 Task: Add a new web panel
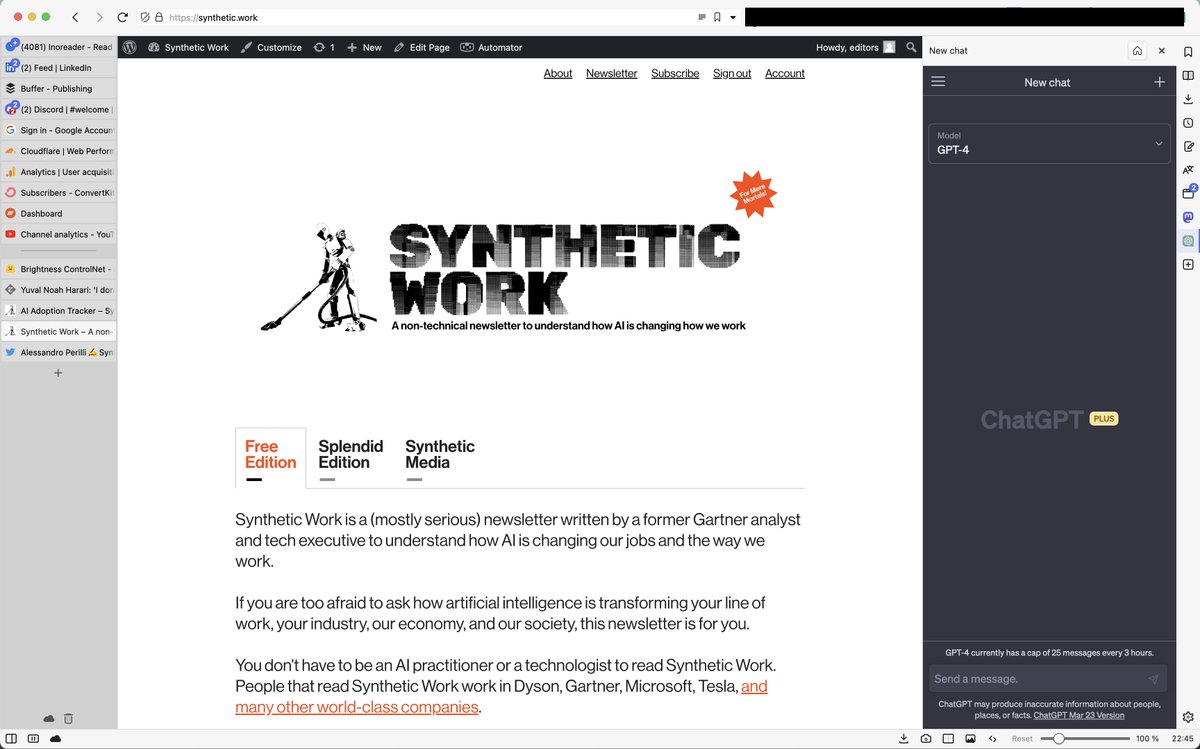1188,265
